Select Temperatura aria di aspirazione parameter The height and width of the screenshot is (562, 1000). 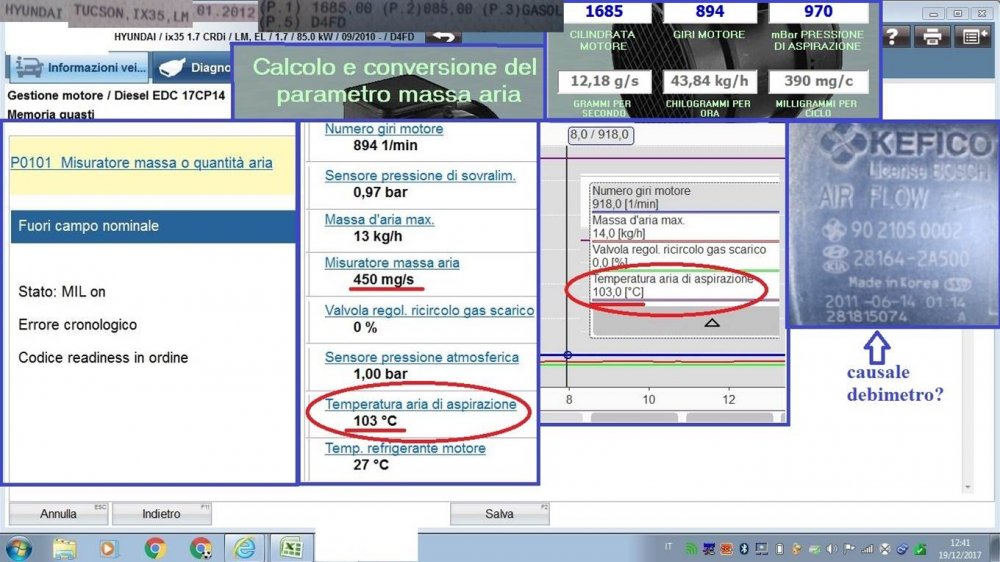(420, 404)
